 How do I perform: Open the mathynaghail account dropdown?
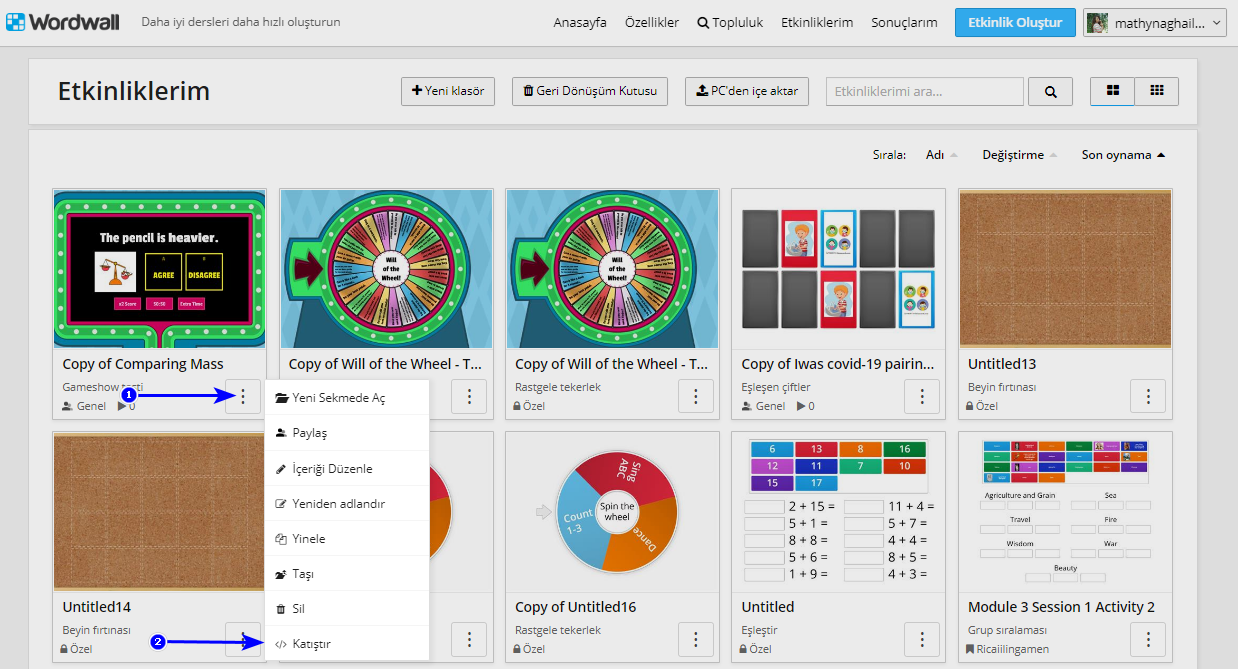tap(1155, 23)
